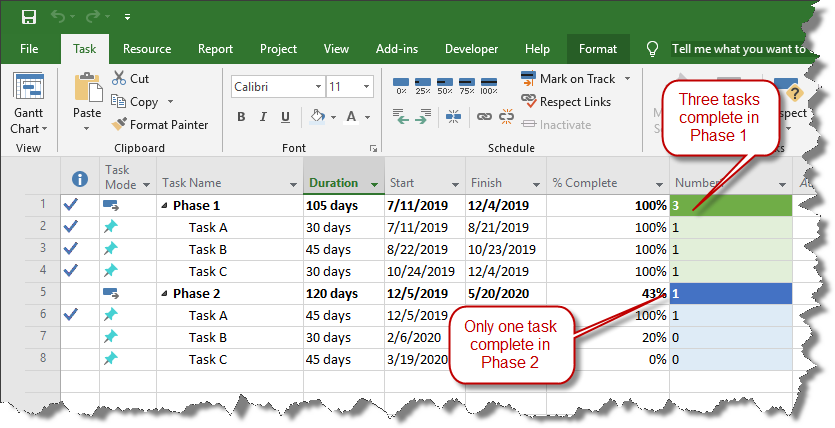Click the Format Painter brush
The width and height of the screenshot is (835, 428).
(119, 125)
